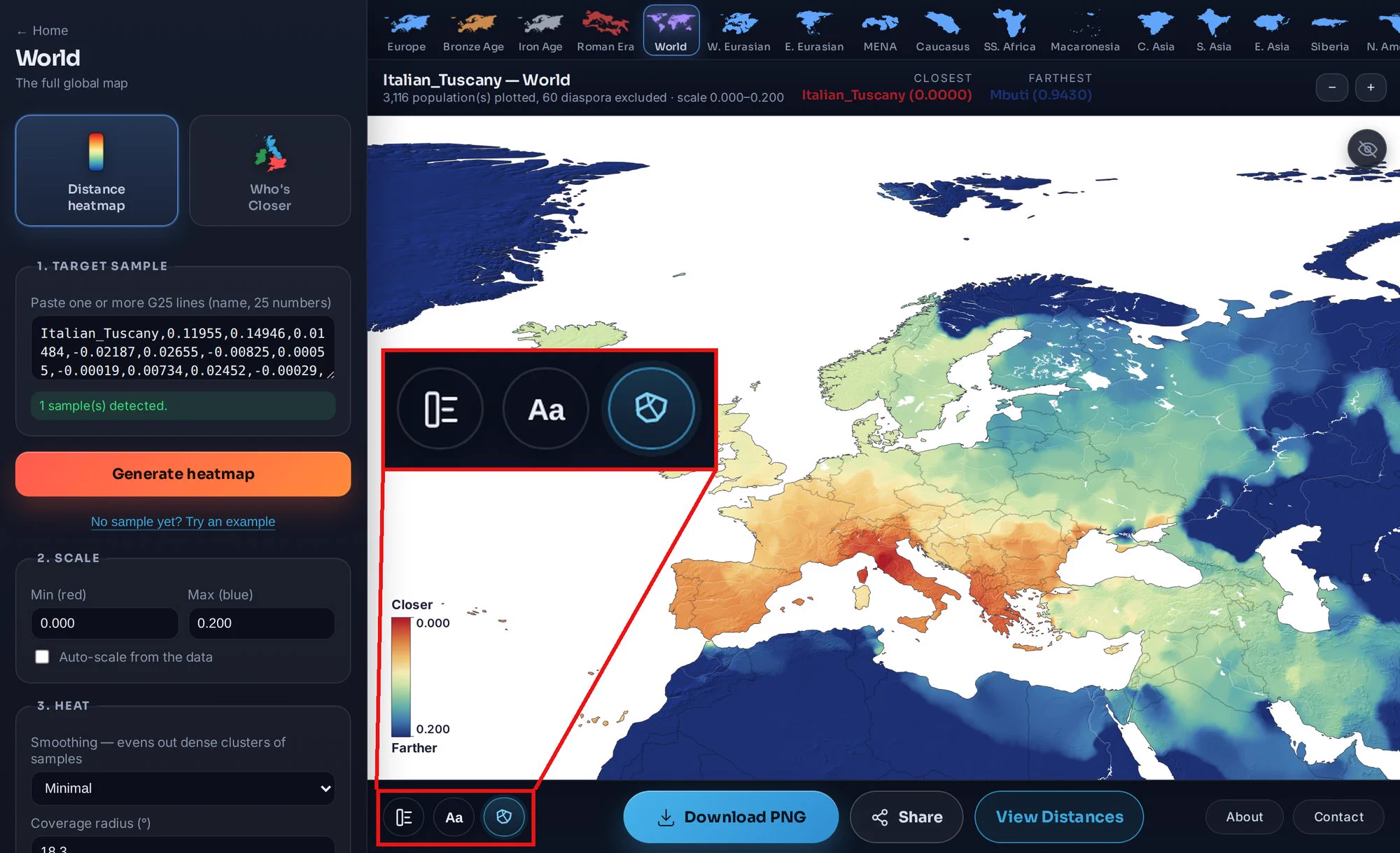Image resolution: width=1400 pixels, height=853 pixels.
Task: Open the Contact page
Action: (x=1338, y=817)
